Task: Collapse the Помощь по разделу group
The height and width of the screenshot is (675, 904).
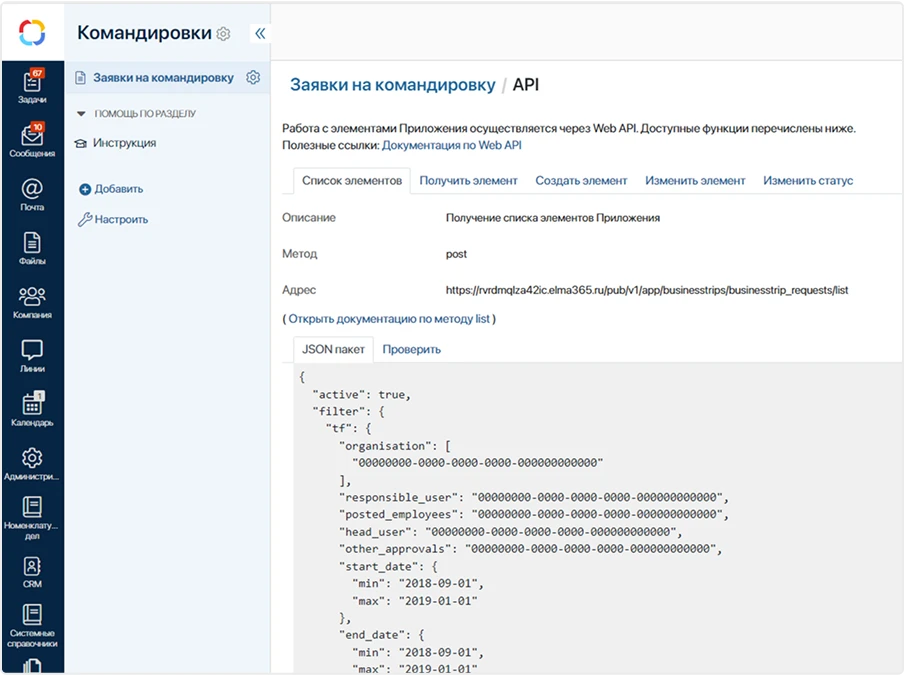Action: pyautogui.click(x=82, y=114)
